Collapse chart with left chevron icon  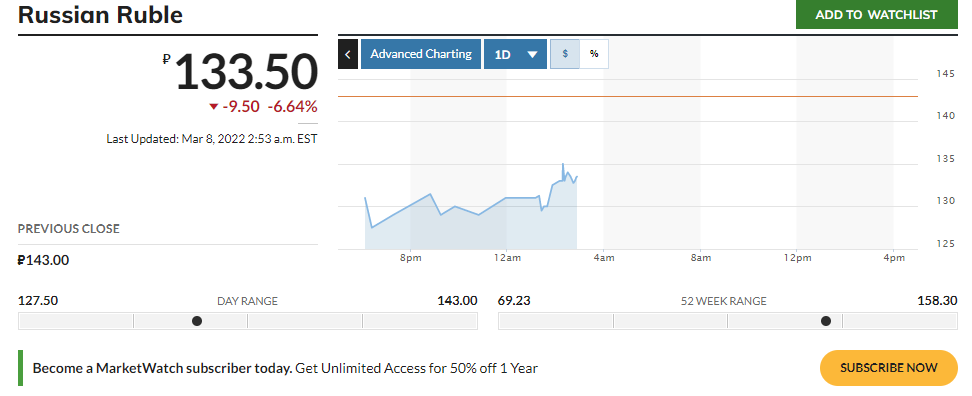click(348, 54)
